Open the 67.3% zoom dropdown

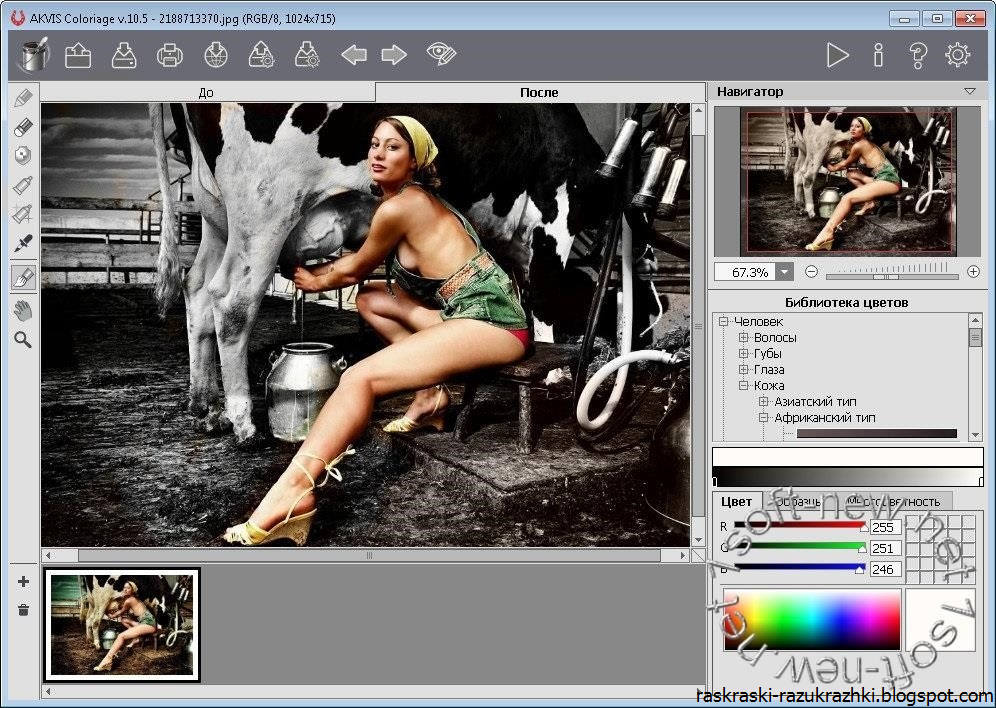coord(785,272)
